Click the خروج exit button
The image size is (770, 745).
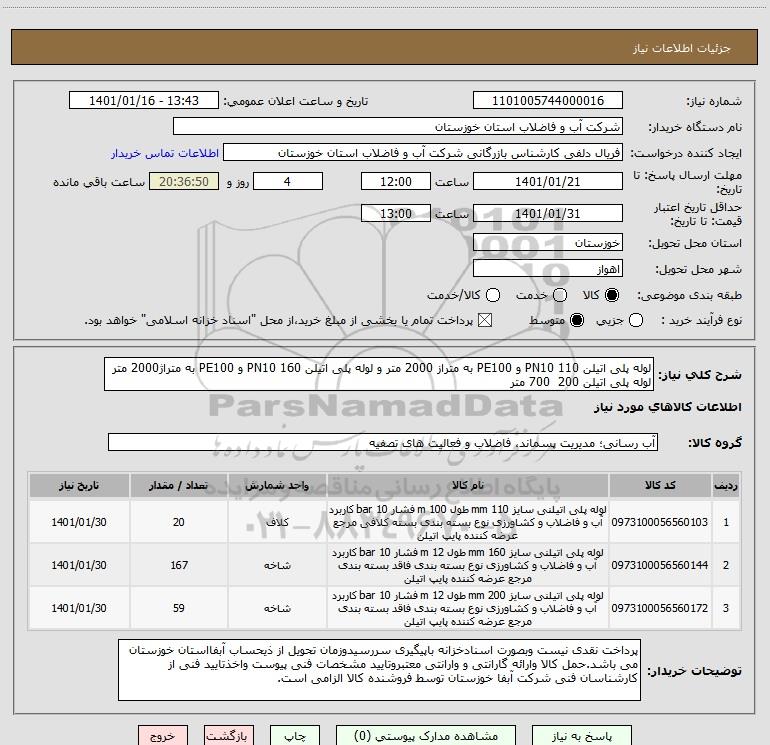(x=163, y=736)
